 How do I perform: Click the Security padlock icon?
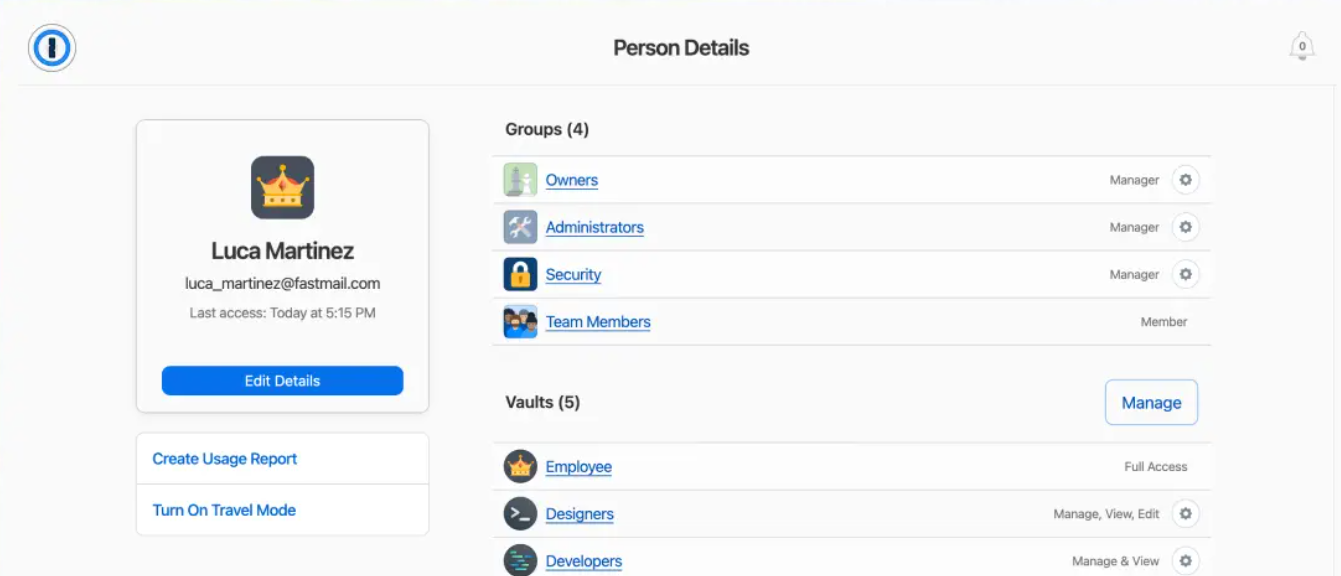tap(520, 273)
